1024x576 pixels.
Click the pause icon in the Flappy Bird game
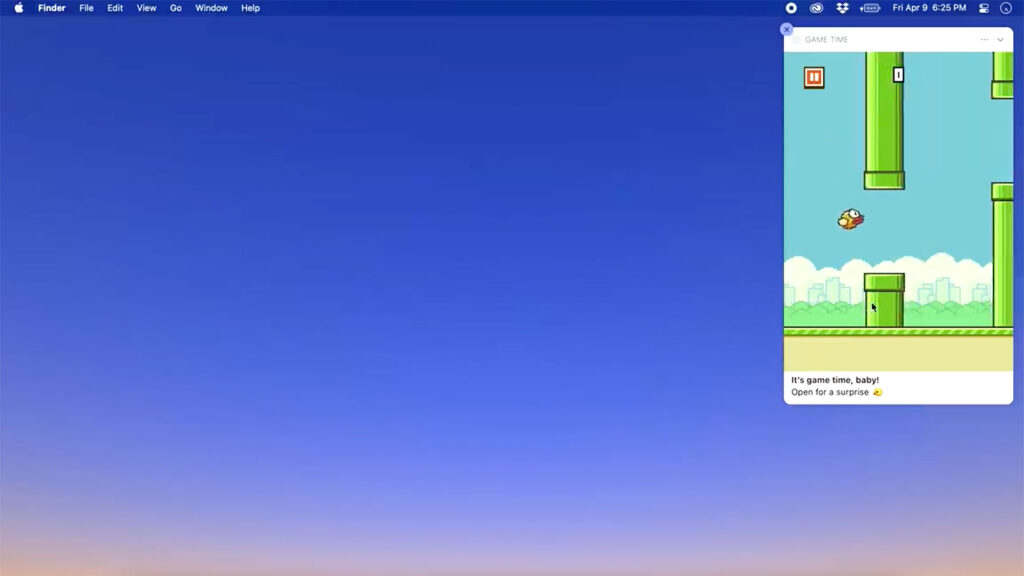(814, 77)
